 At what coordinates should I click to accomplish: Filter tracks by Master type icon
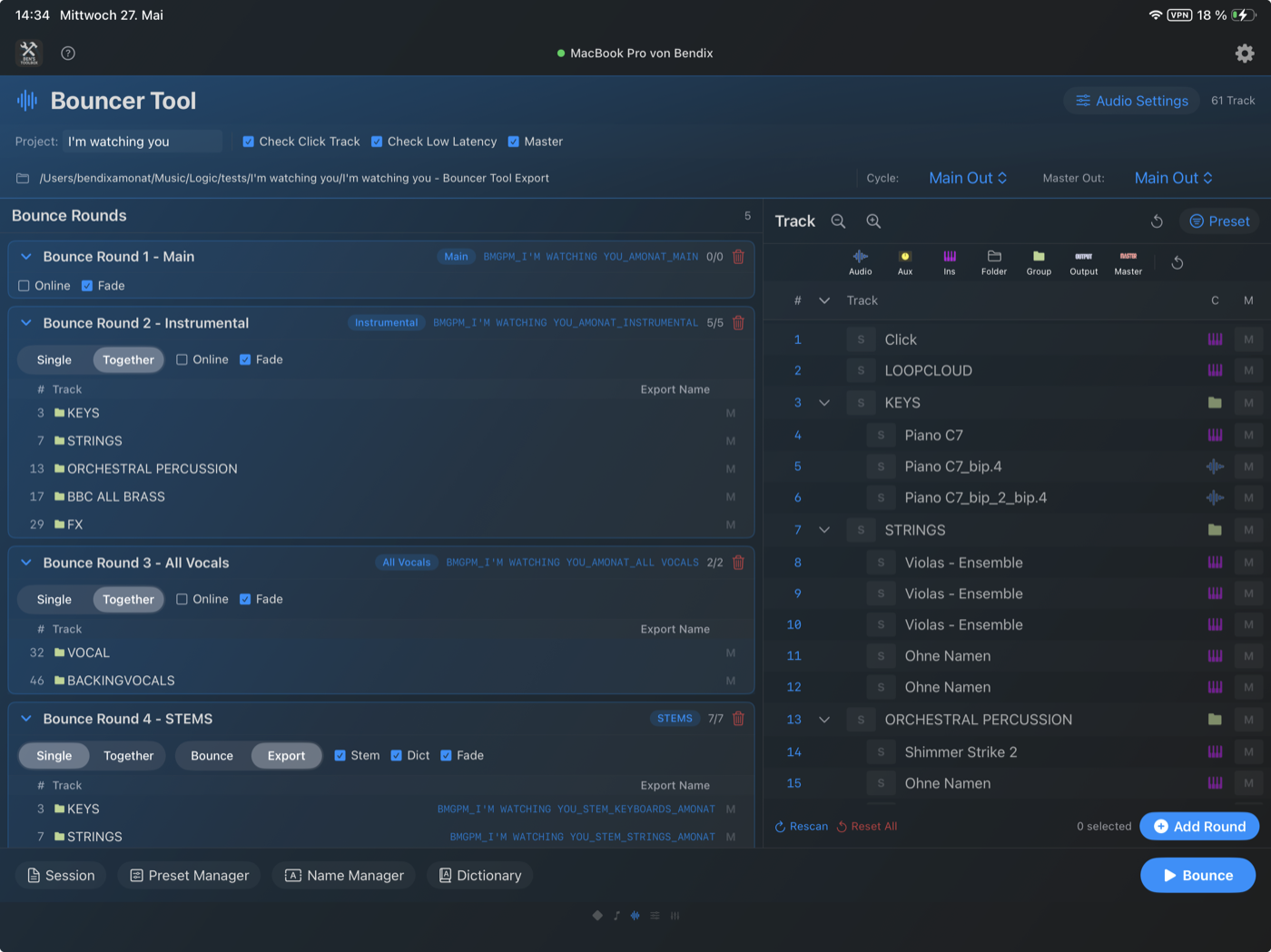pos(1128,262)
